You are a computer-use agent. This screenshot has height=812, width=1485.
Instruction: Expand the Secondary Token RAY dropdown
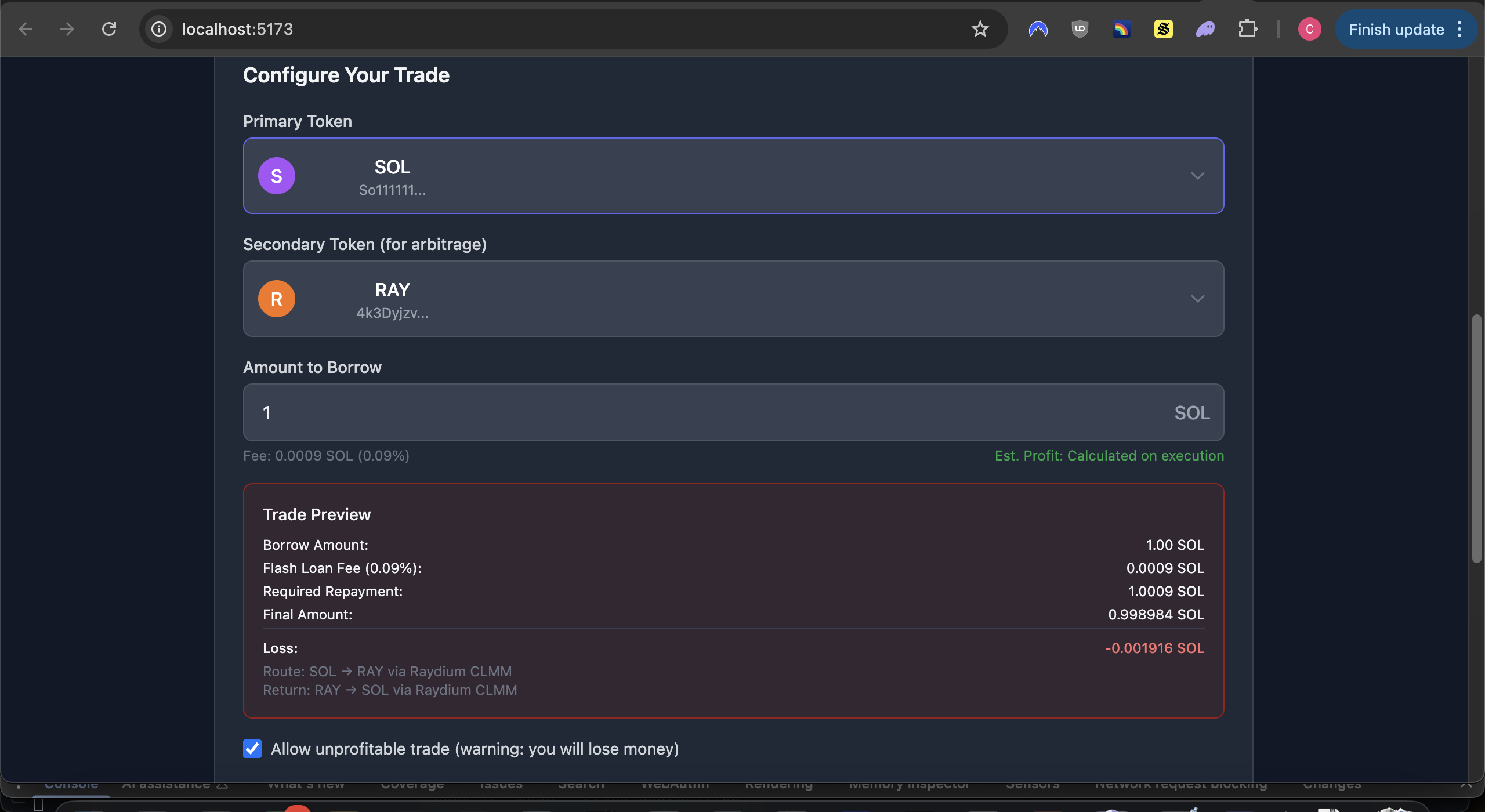coord(734,299)
